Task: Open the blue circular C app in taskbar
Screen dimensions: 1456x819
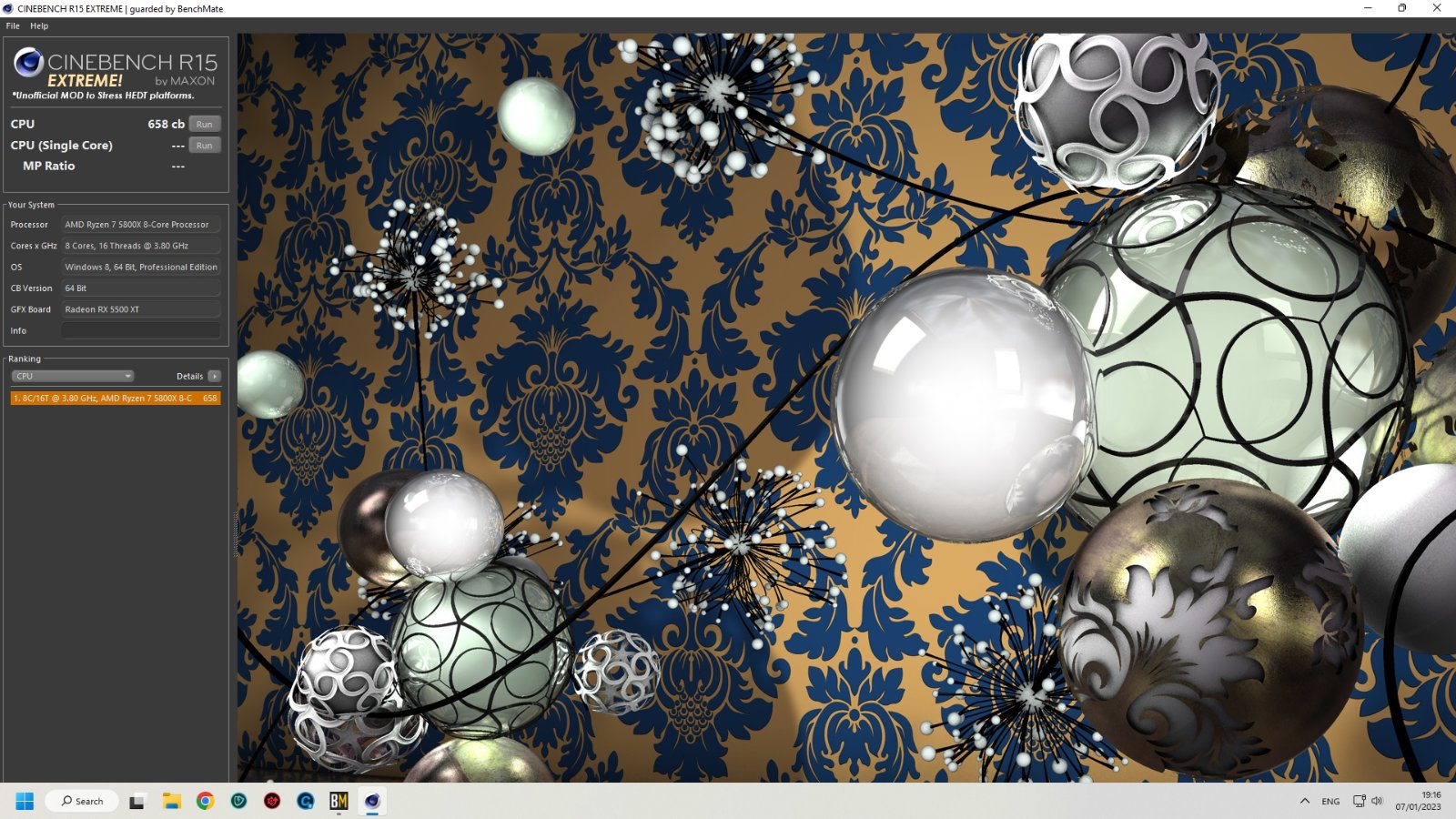Action: (x=306, y=801)
